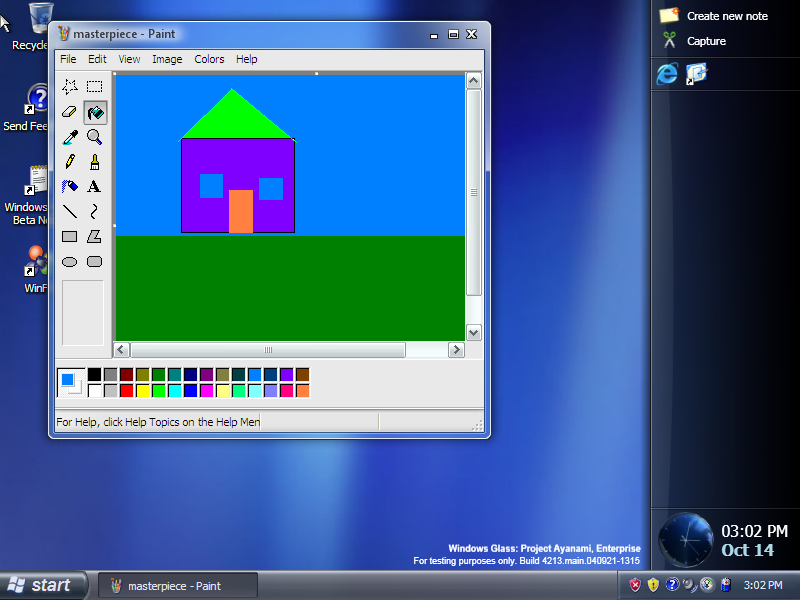Viewport: 800px width, 600px height.
Task: Pick the Eraser tool
Action: (70, 112)
